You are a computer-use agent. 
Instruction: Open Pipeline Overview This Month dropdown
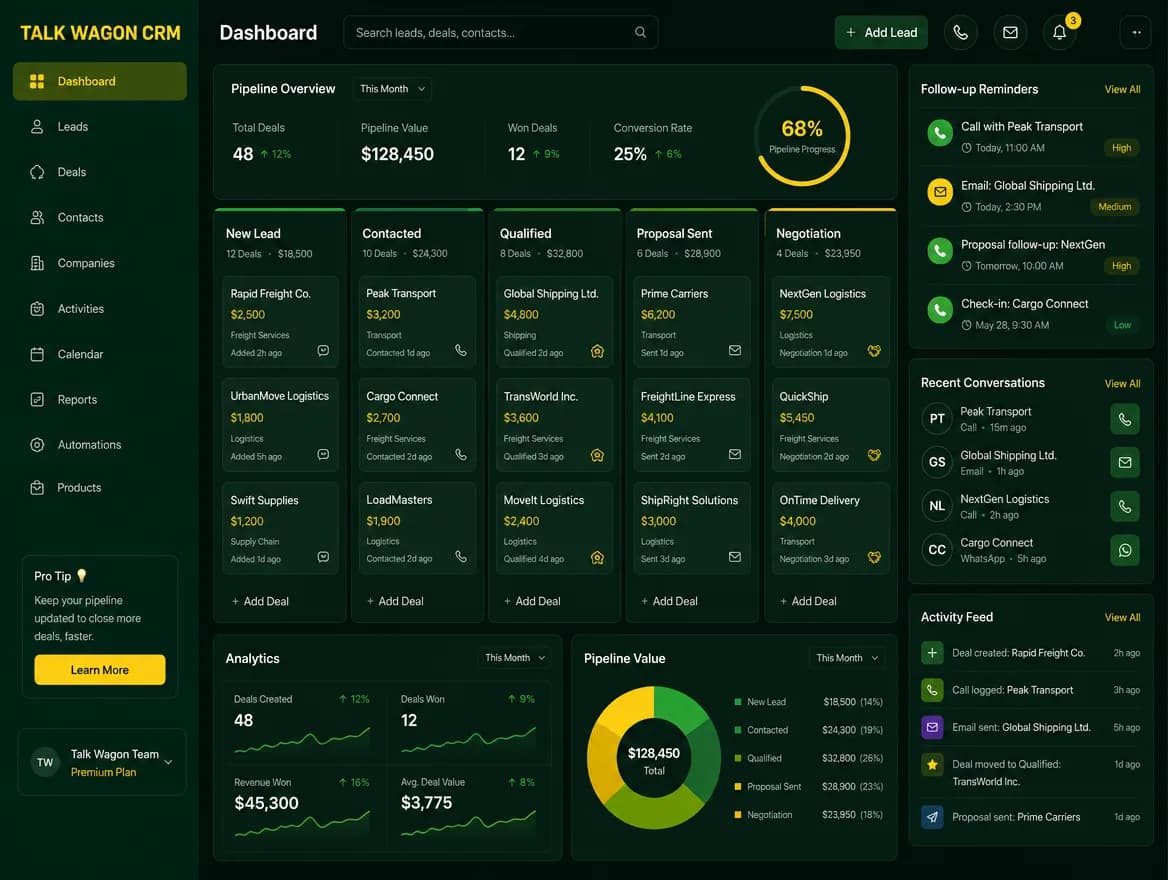[392, 89]
